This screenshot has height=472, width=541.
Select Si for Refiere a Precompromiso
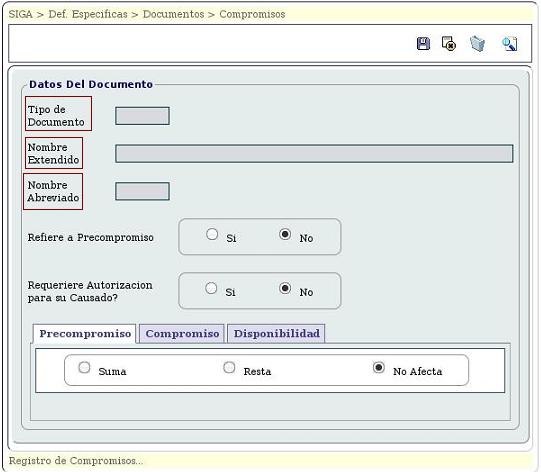coord(212,234)
